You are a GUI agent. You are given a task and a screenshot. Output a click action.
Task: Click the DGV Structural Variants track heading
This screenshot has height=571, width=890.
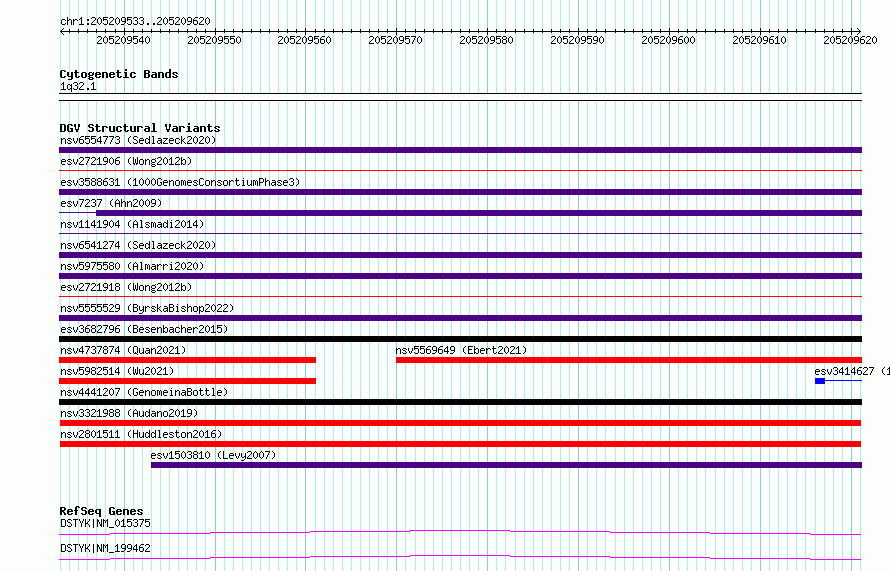click(140, 128)
